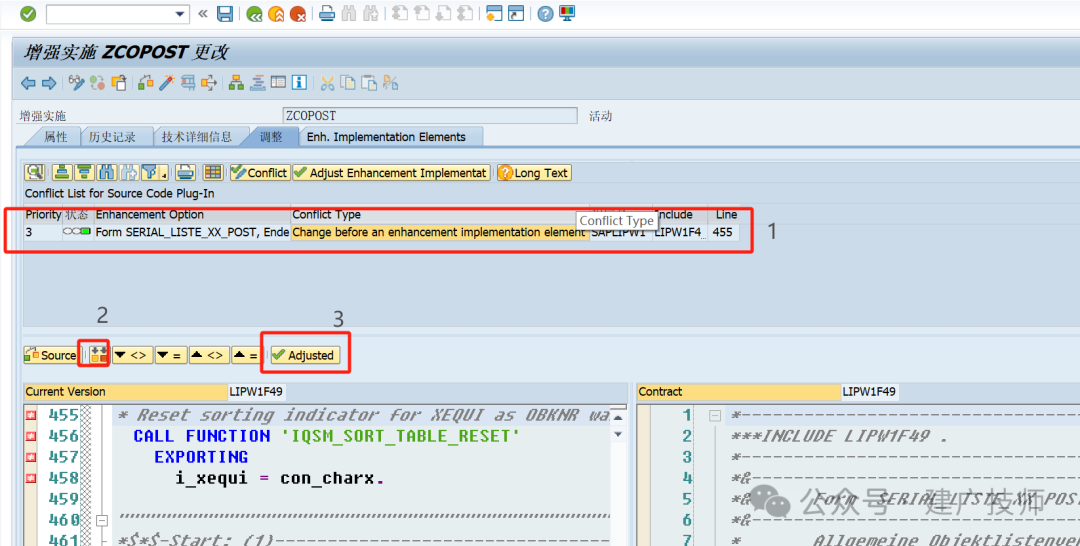Open the blue Help question mark icon
This screenshot has height=546, width=1080.
[546, 14]
